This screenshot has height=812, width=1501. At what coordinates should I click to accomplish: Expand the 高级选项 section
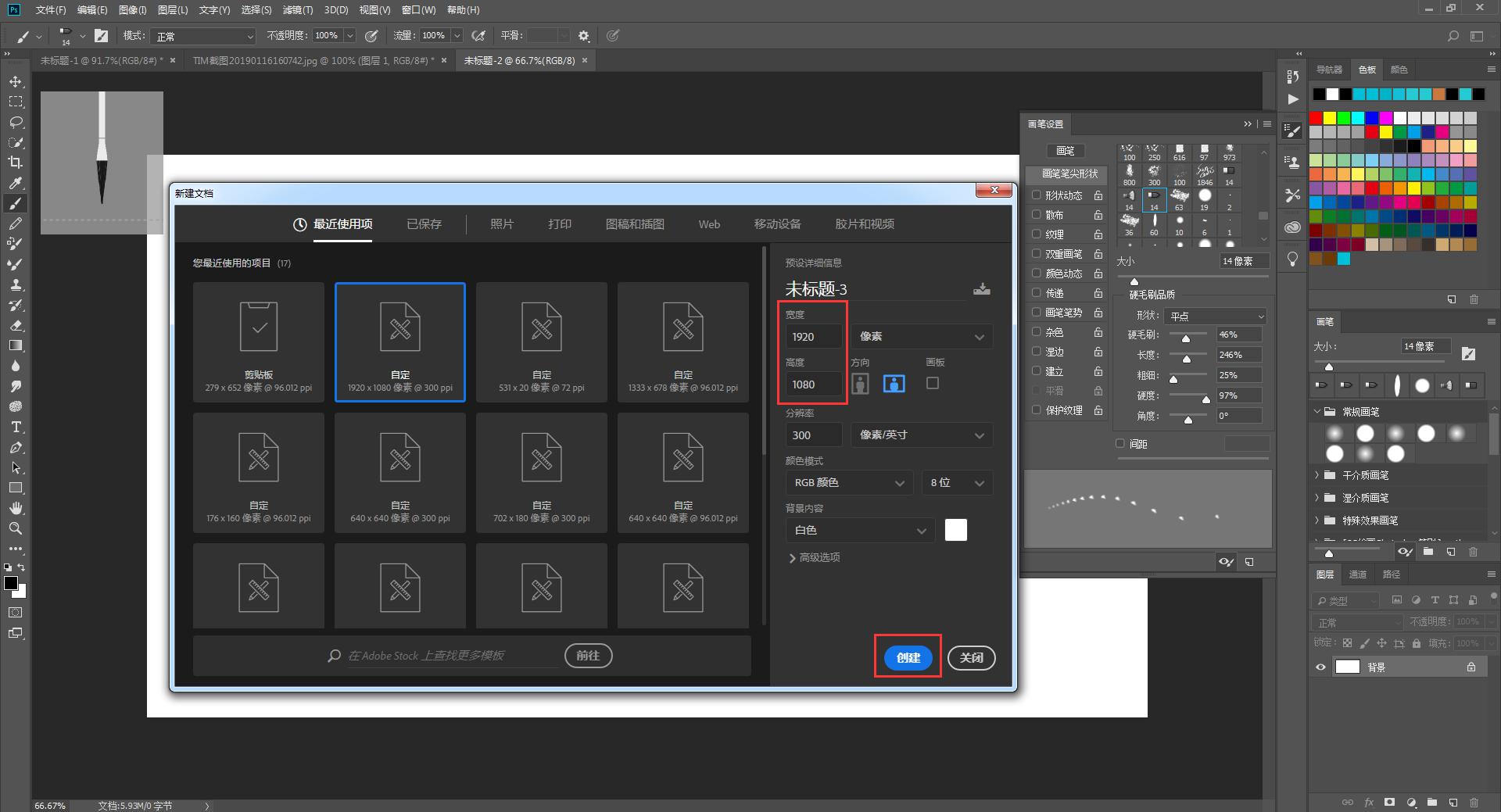click(x=815, y=557)
